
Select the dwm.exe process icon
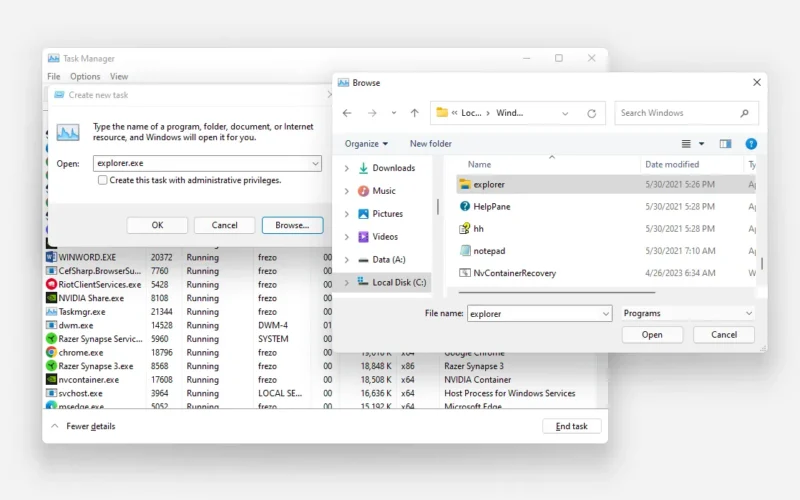click(x=52, y=325)
